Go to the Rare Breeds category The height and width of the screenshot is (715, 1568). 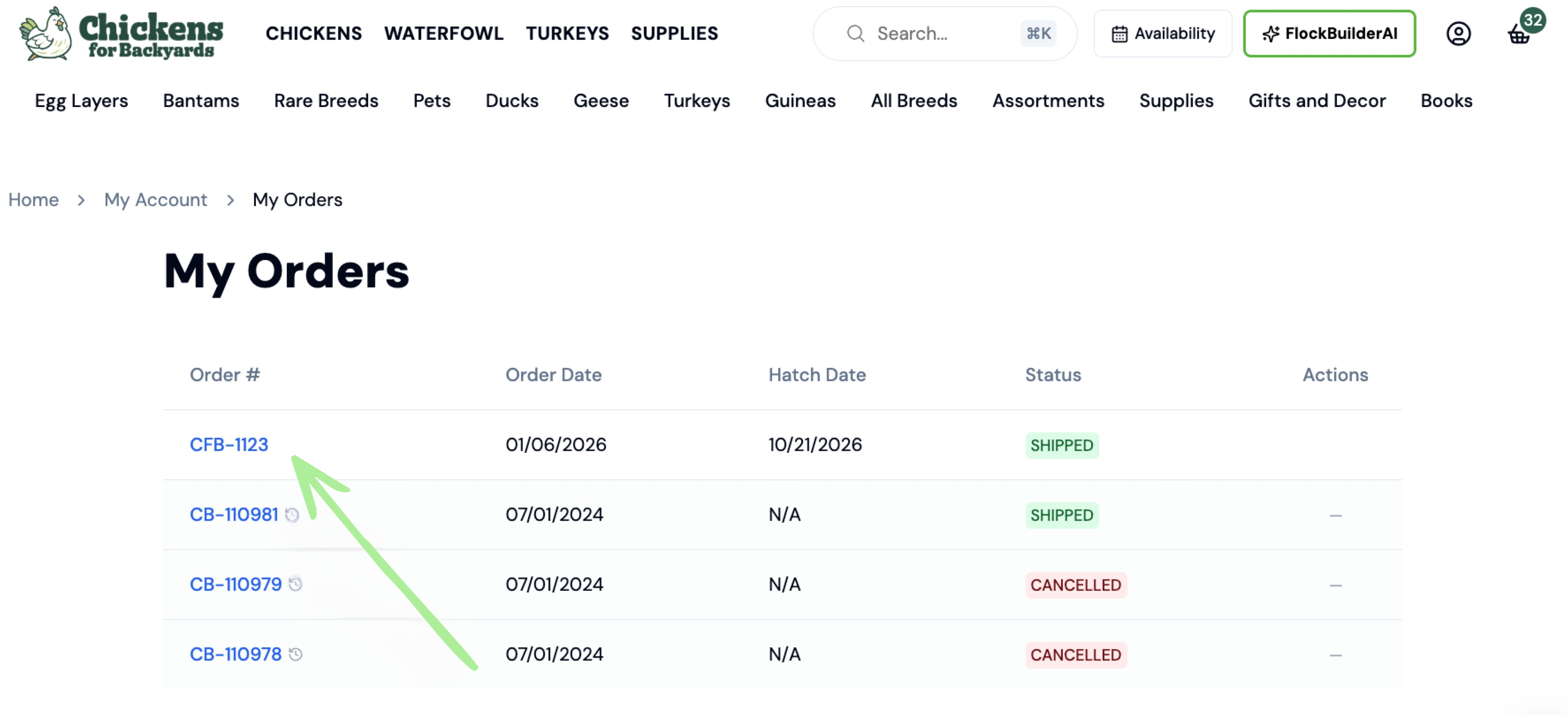(326, 100)
